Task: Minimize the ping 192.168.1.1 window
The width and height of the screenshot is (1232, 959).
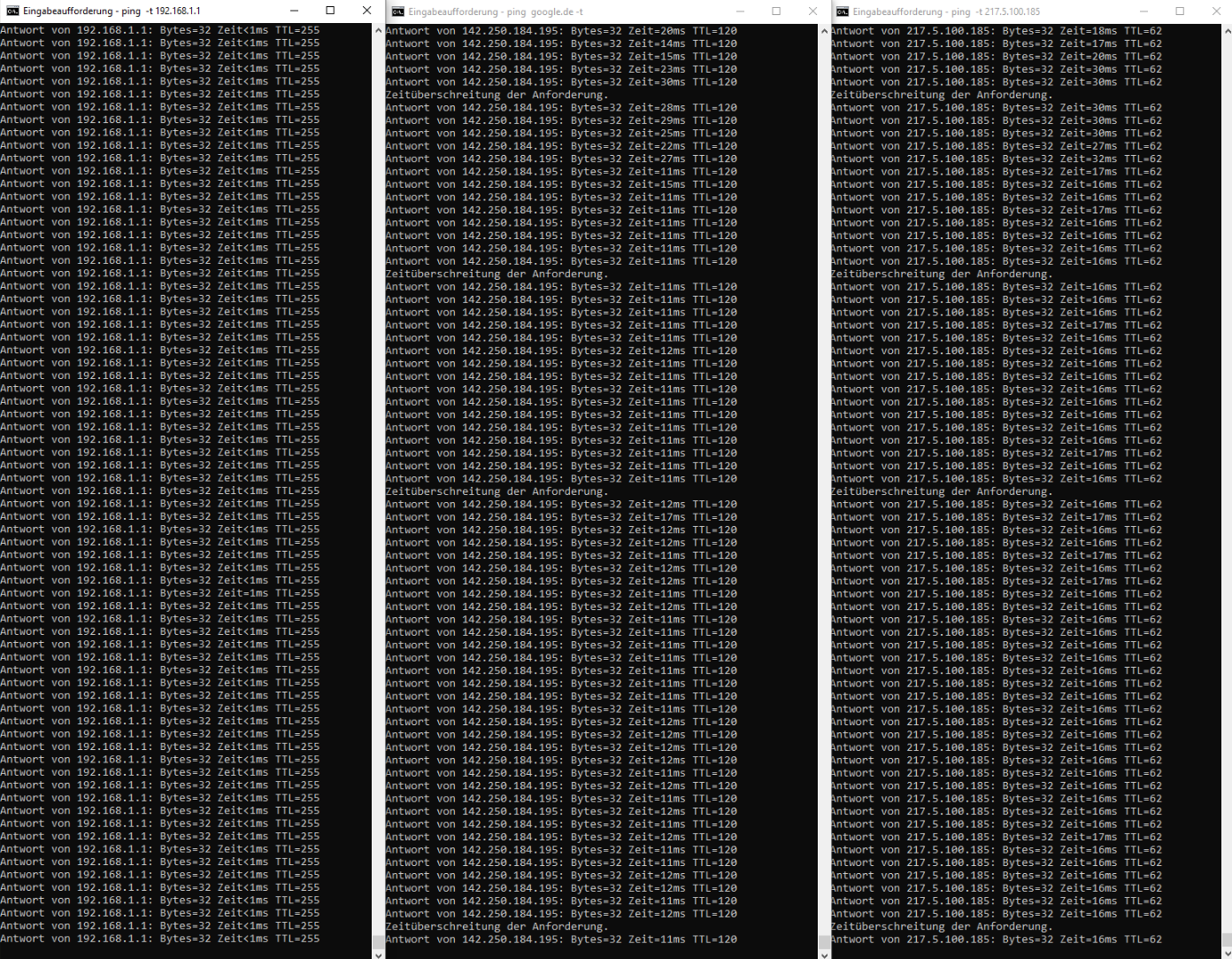Action: pyautogui.click(x=295, y=11)
